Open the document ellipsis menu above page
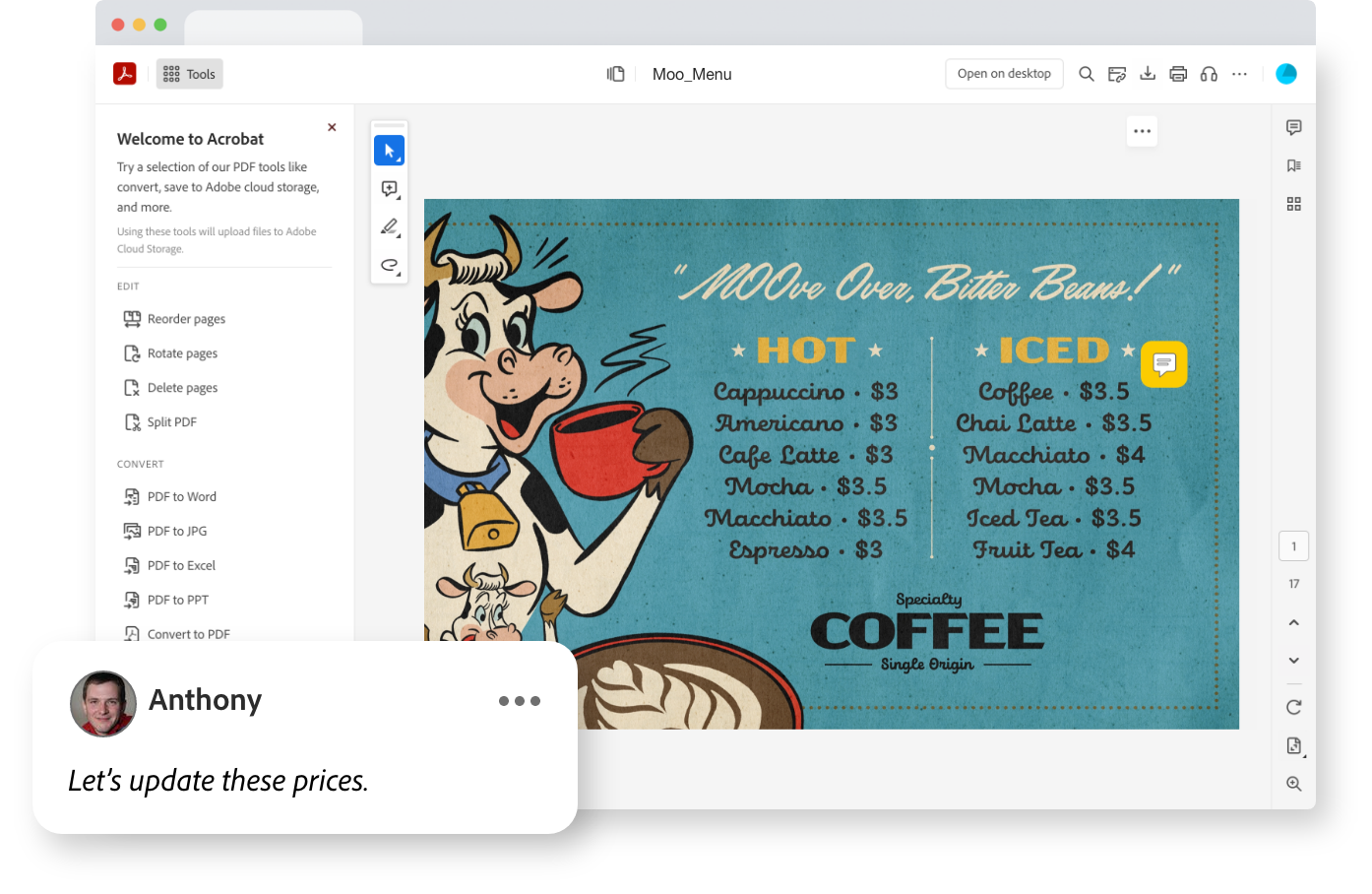Image resolution: width=1372 pixels, height=894 pixels. (x=1142, y=131)
